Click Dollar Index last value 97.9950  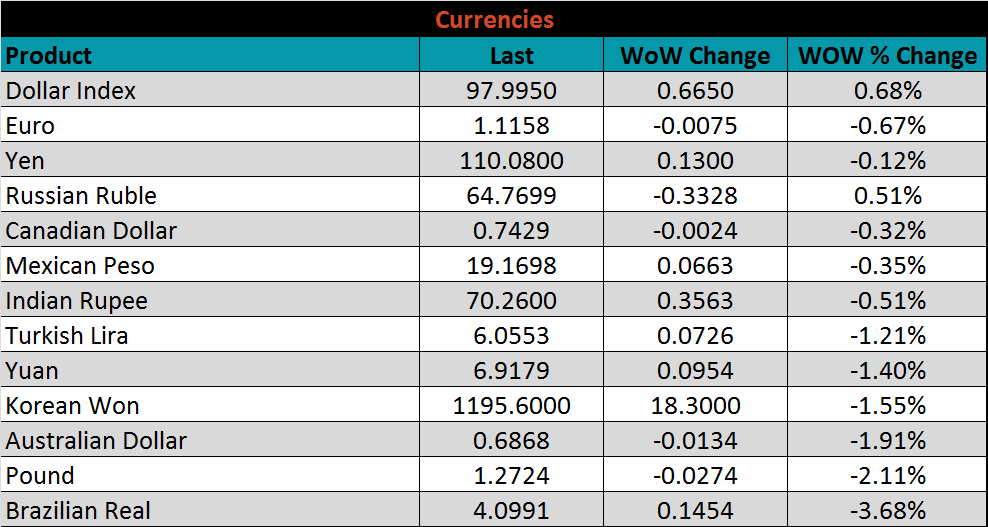click(x=511, y=91)
